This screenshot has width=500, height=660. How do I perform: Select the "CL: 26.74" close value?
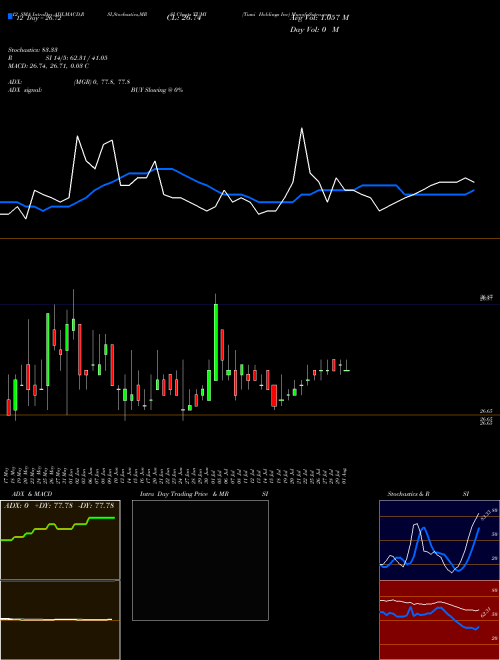click(184, 18)
